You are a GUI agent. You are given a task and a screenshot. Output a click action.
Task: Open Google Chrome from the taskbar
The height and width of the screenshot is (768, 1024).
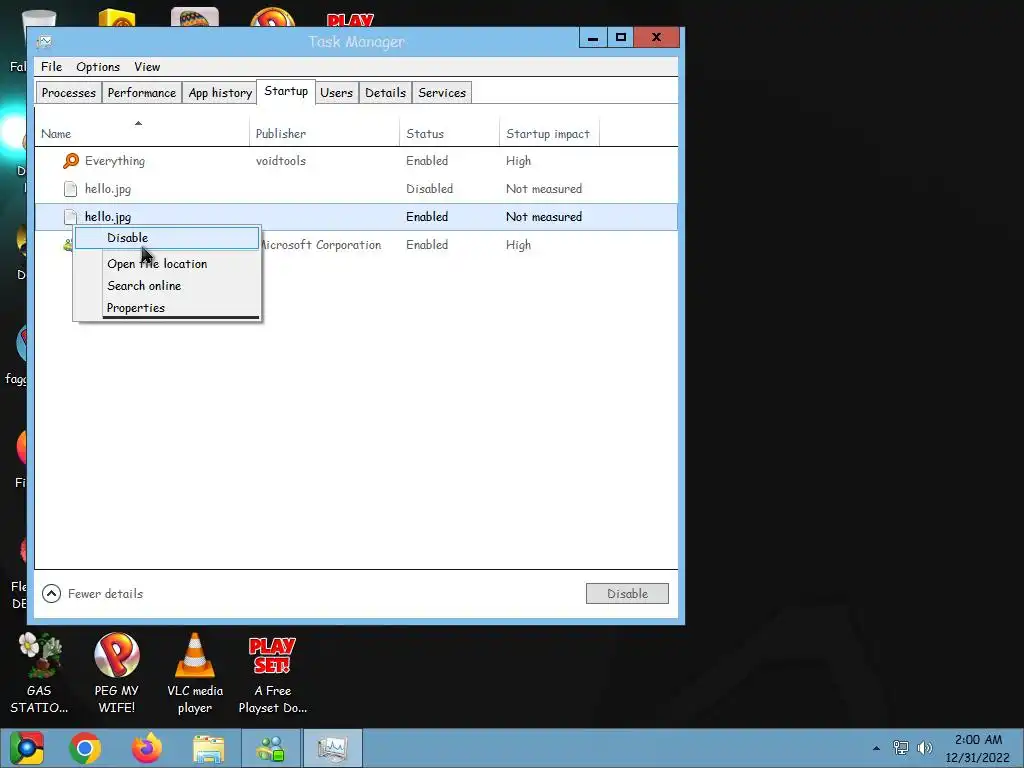(85, 748)
